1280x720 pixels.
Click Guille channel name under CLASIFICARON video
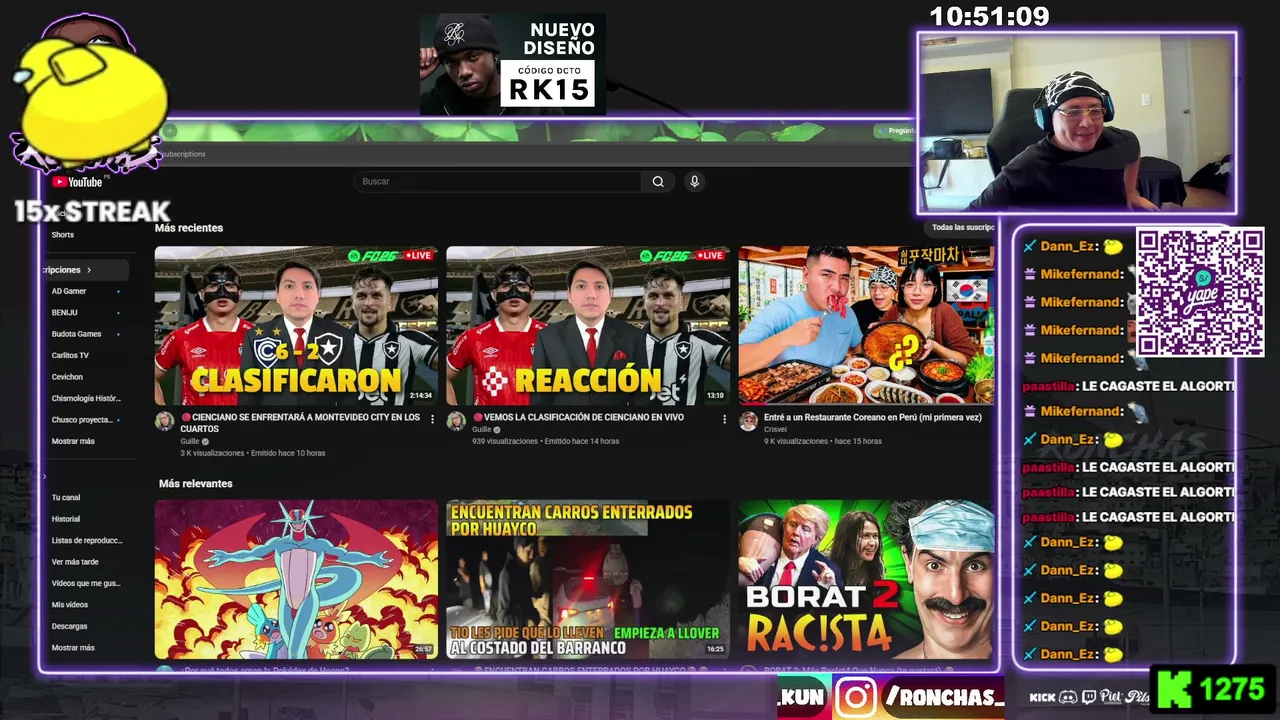click(x=190, y=441)
